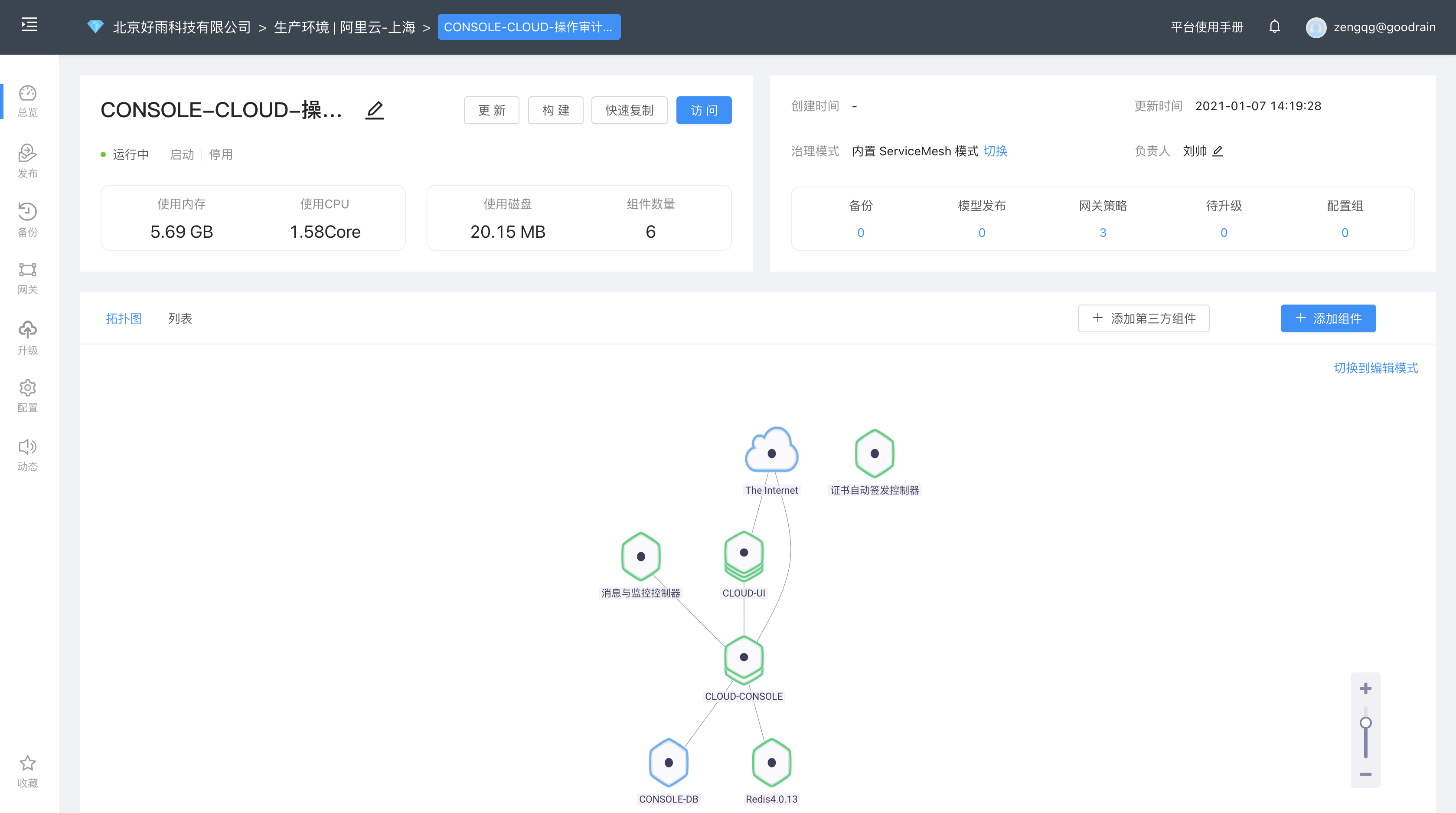Click the 构建 button
The height and width of the screenshot is (813, 1456).
(x=555, y=110)
